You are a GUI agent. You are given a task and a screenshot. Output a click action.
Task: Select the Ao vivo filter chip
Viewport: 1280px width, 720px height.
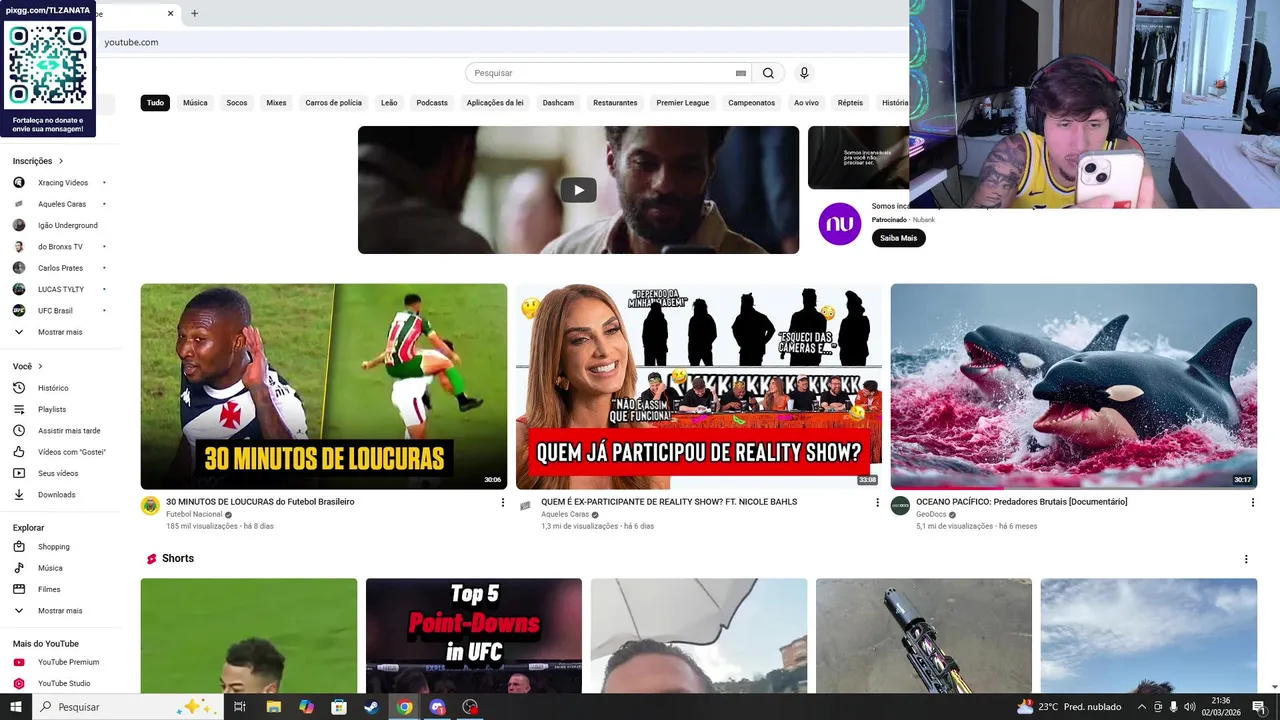(806, 103)
